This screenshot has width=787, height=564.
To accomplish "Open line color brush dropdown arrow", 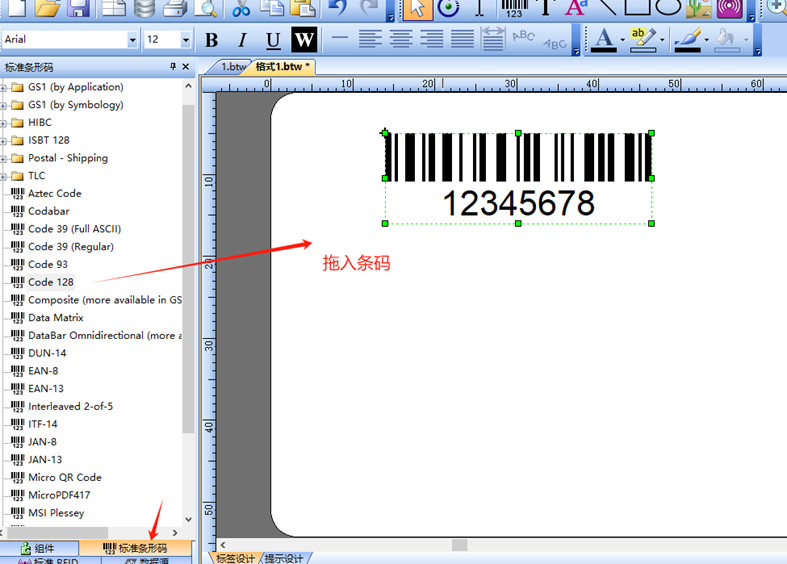I will (x=706, y=40).
